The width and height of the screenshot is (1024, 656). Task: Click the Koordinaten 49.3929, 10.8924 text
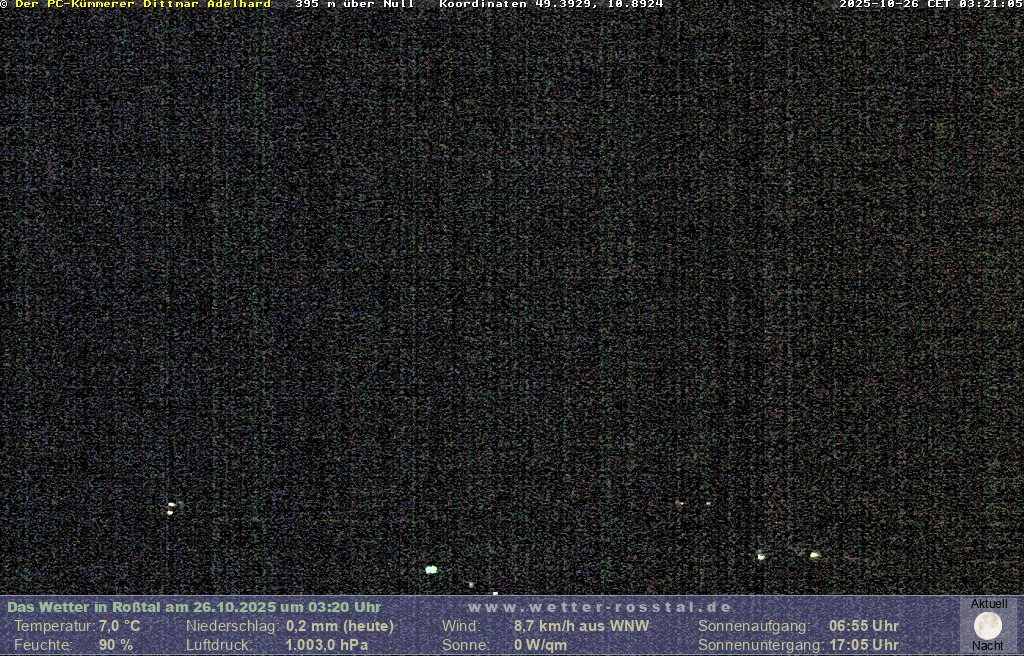pyautogui.click(x=551, y=4)
